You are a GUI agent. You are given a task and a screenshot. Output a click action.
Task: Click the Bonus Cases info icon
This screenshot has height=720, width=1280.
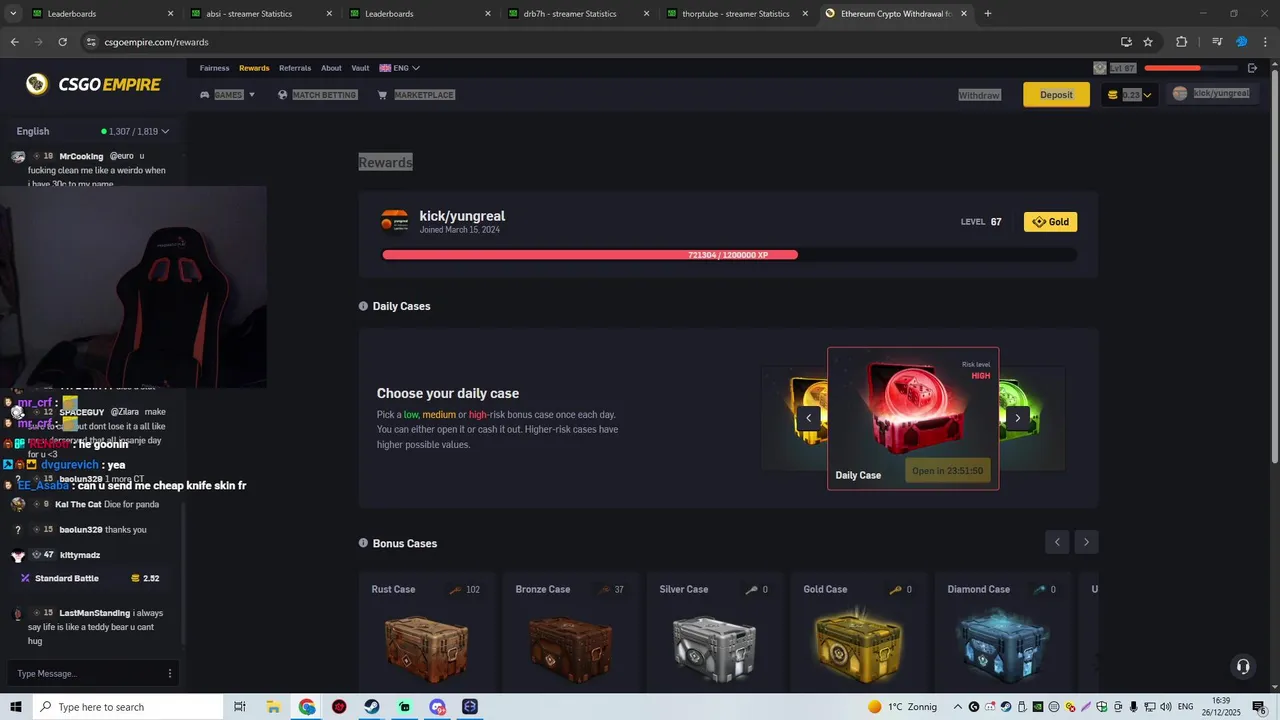coord(363,543)
